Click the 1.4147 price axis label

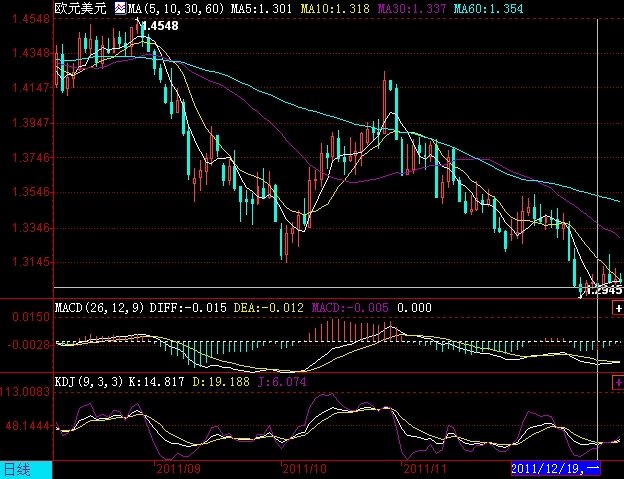tap(31, 88)
